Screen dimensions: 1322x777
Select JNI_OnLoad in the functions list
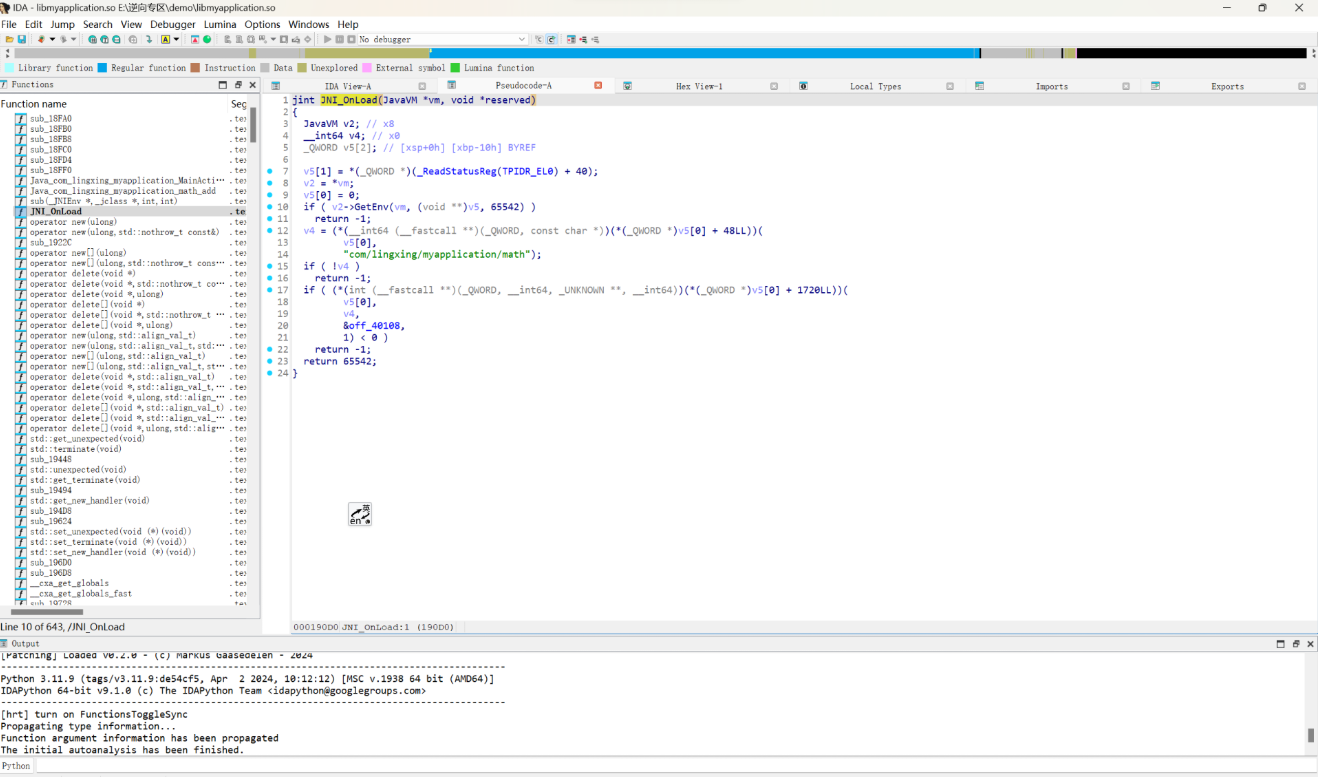[56, 211]
